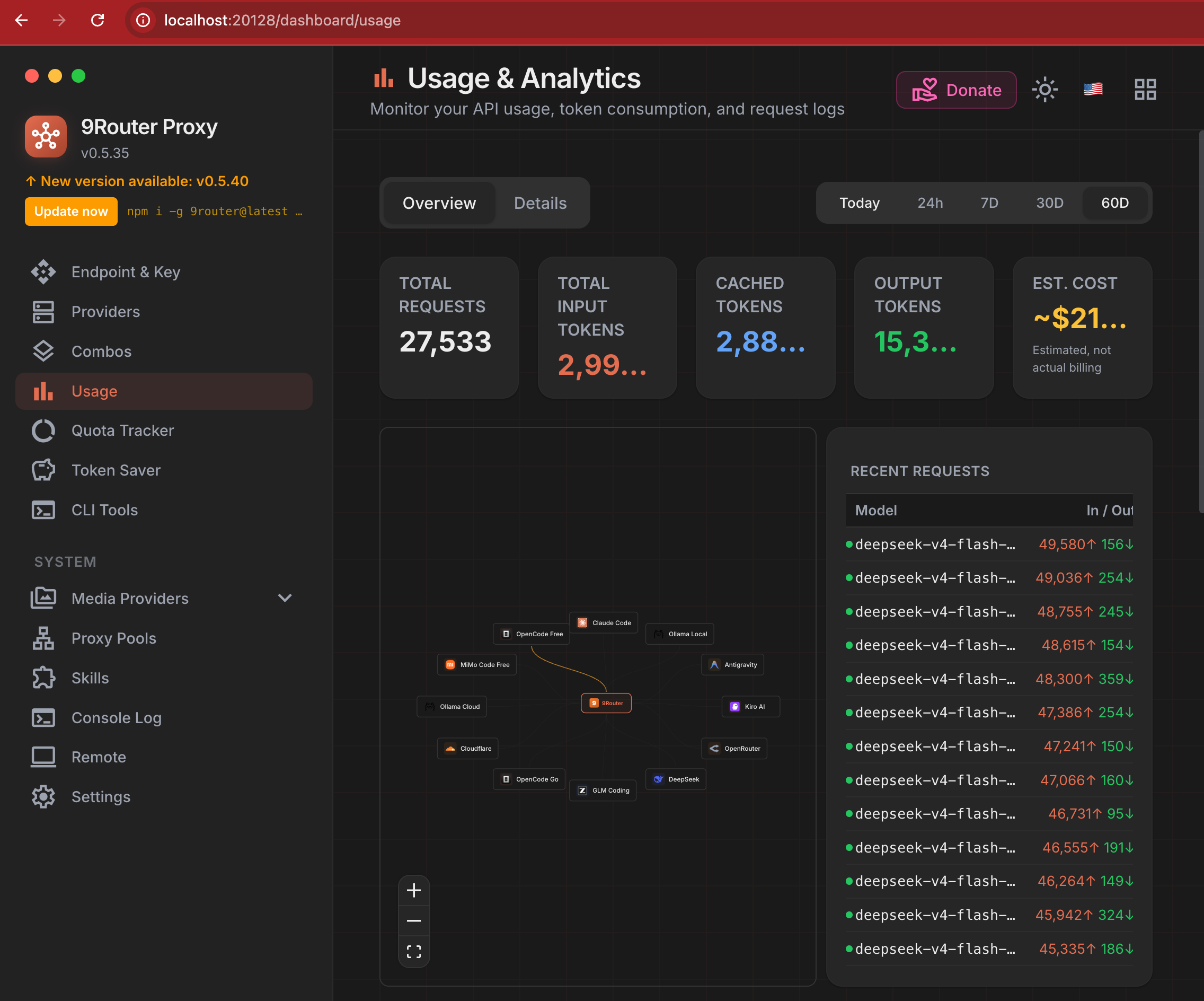Select the GLM Coding node

[x=603, y=790]
